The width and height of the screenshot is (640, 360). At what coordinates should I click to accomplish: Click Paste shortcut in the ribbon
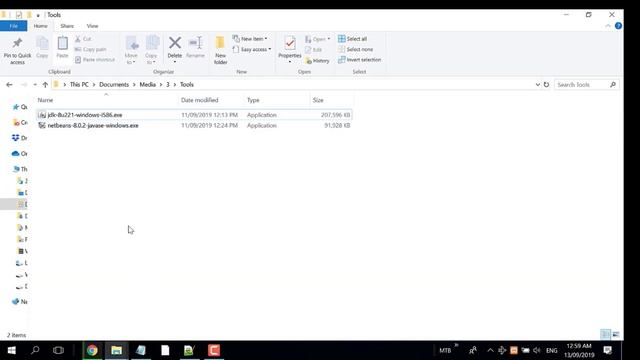(x=95, y=60)
